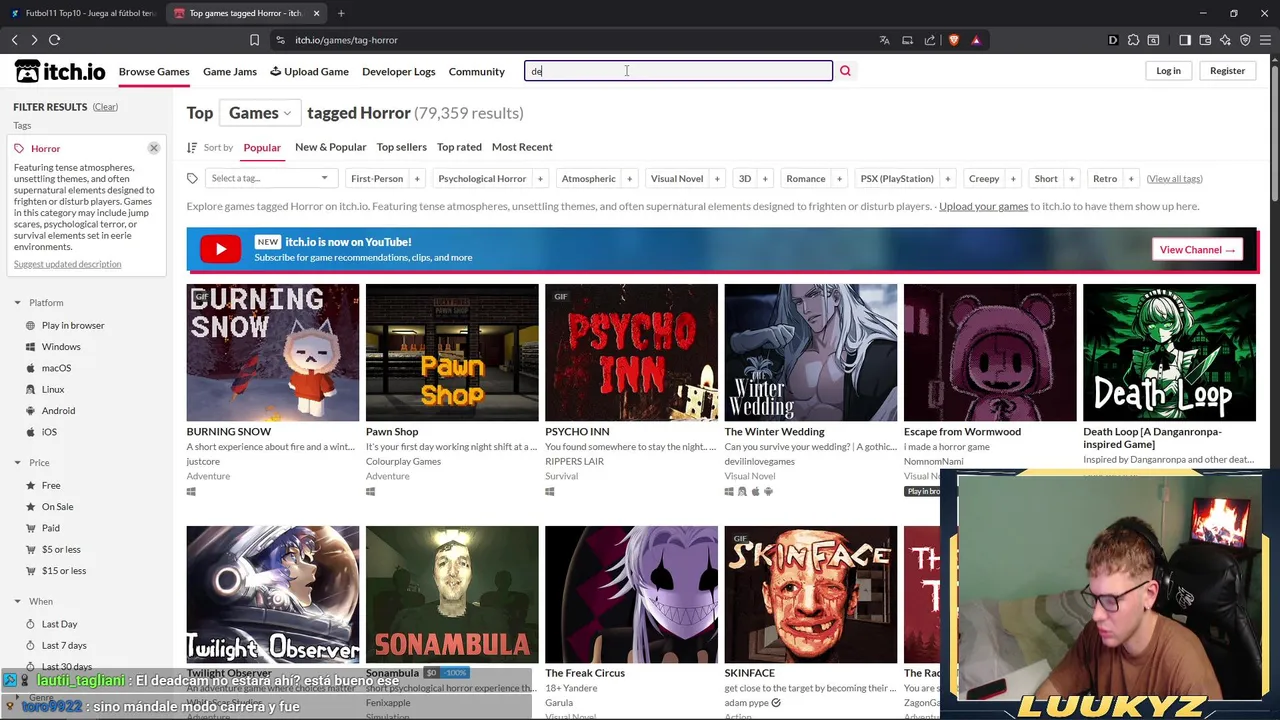Viewport: 1280px width, 720px height.
Task: Add First-Person tag with plus
Action: pos(417,179)
